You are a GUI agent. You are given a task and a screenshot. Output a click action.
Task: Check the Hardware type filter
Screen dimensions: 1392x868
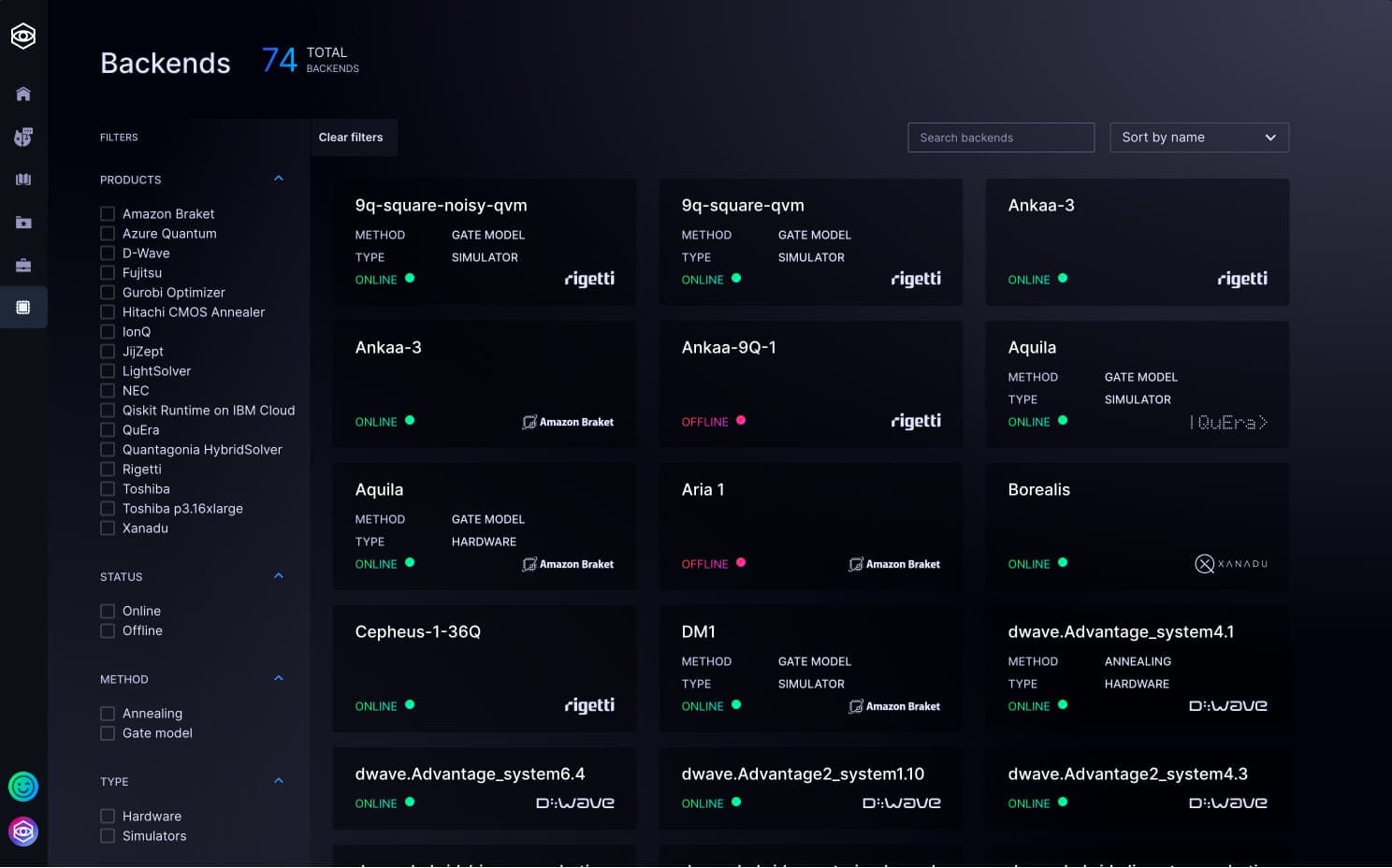pyautogui.click(x=108, y=816)
